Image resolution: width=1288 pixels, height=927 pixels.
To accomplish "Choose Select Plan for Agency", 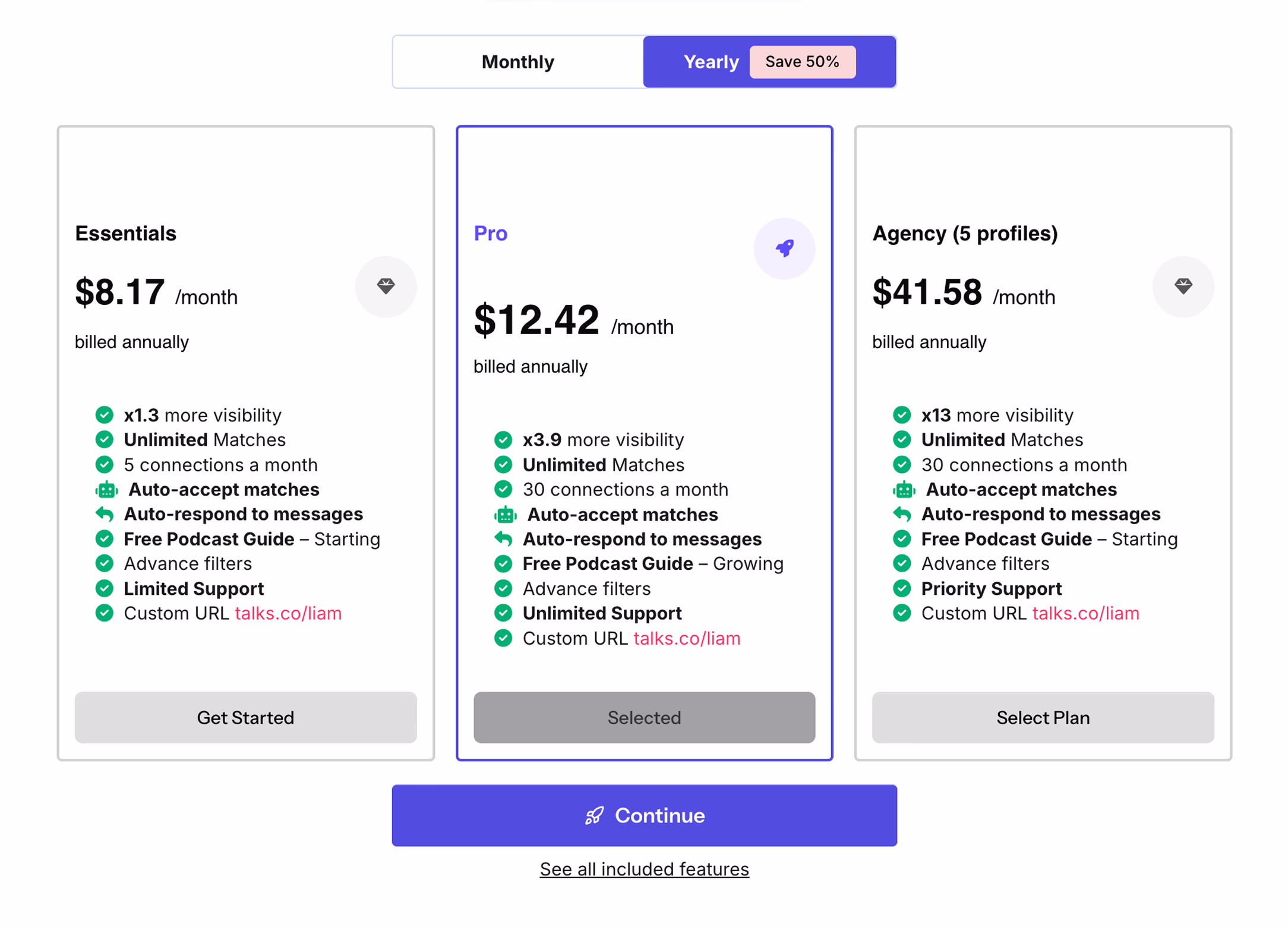I will point(1043,717).
